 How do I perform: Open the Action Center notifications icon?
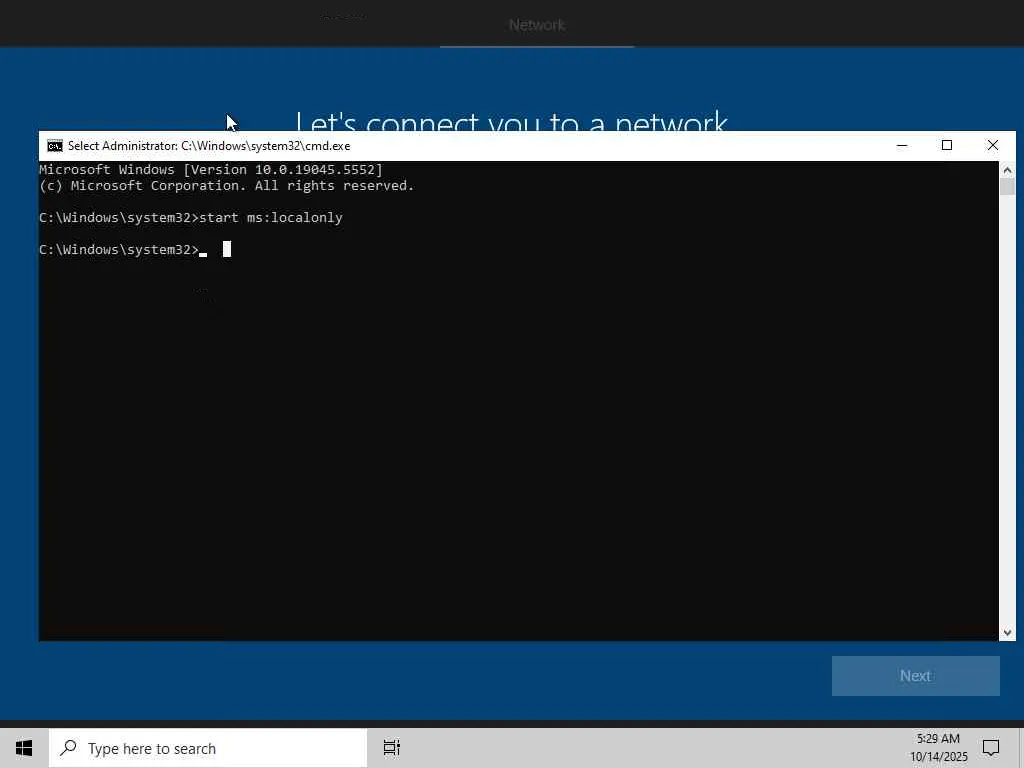[x=991, y=748]
